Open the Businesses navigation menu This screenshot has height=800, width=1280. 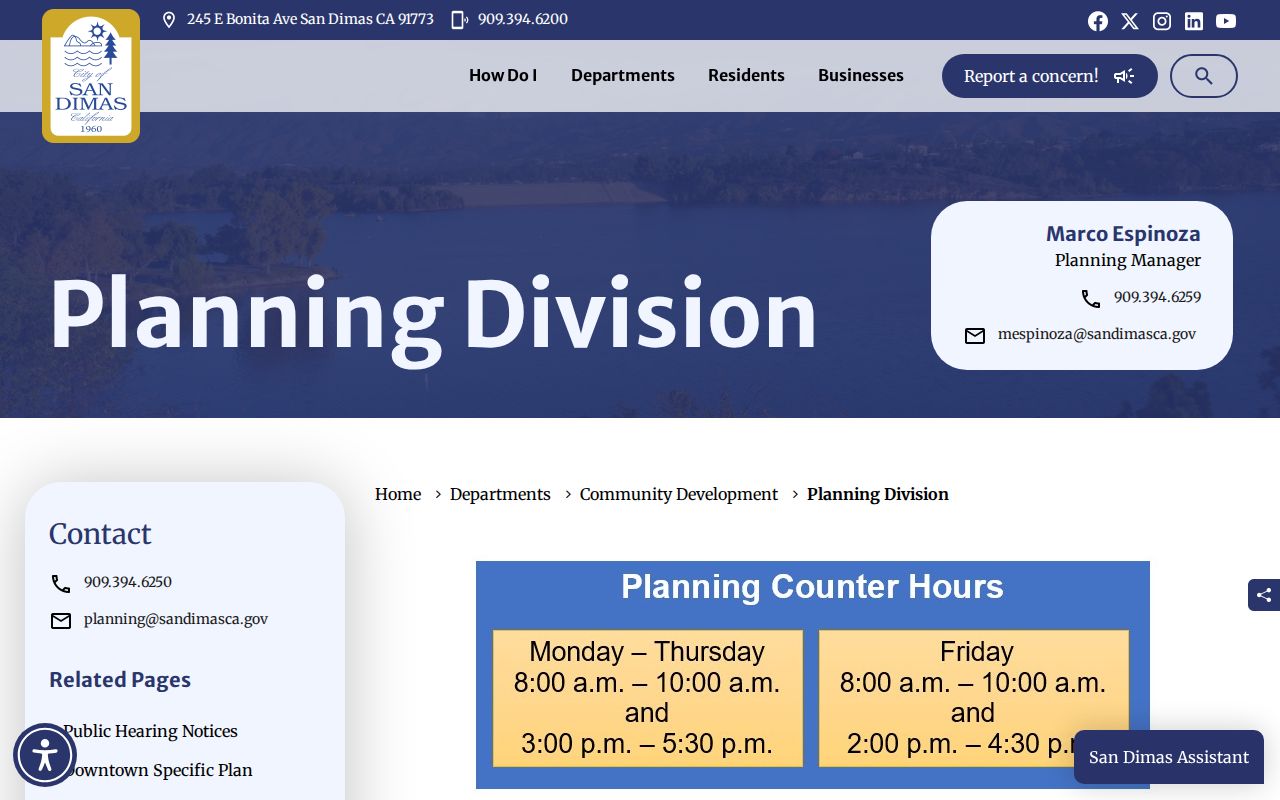(x=861, y=75)
